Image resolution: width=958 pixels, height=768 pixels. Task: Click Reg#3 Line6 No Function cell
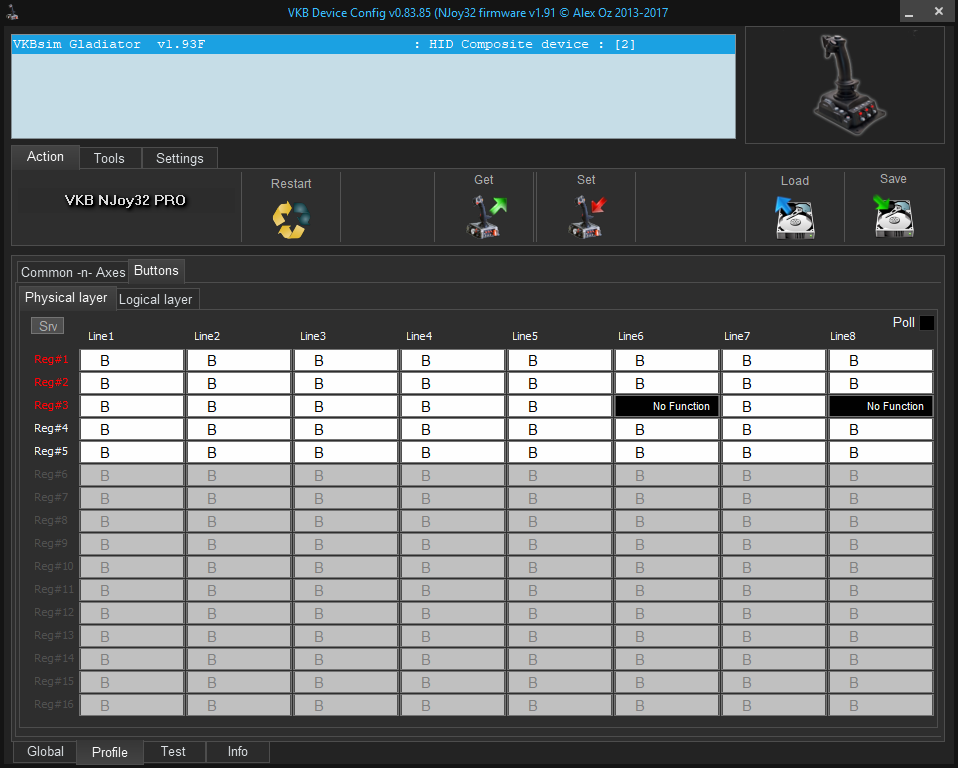(667, 406)
